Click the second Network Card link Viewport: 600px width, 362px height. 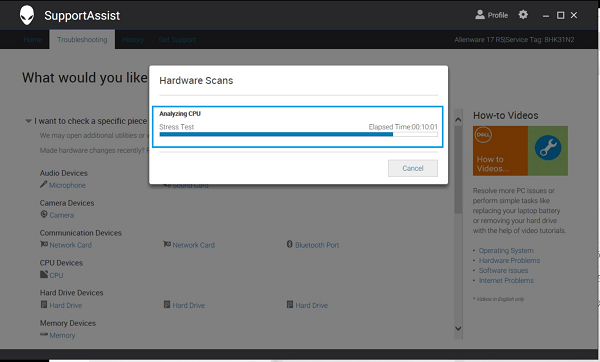[x=193, y=245]
